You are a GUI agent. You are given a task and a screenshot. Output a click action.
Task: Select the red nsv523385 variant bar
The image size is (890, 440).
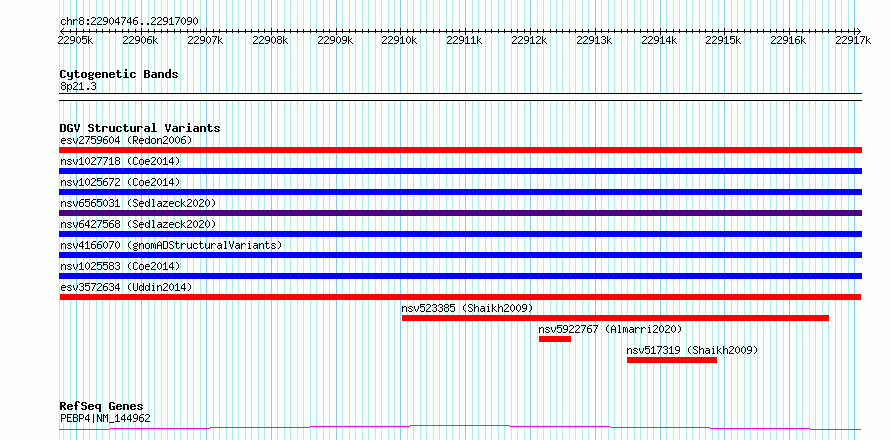(615, 318)
